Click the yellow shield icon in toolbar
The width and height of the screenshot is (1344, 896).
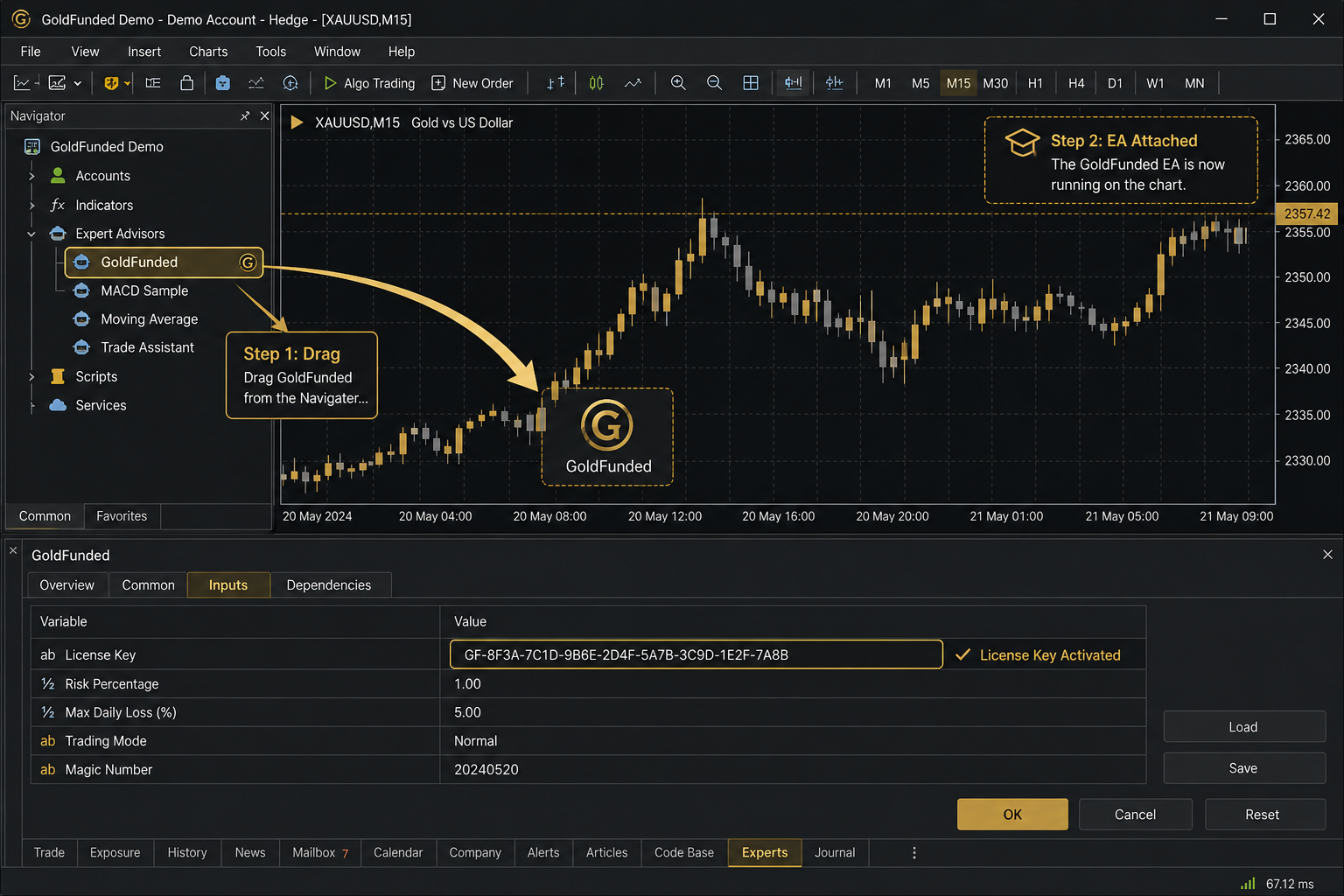pos(111,83)
